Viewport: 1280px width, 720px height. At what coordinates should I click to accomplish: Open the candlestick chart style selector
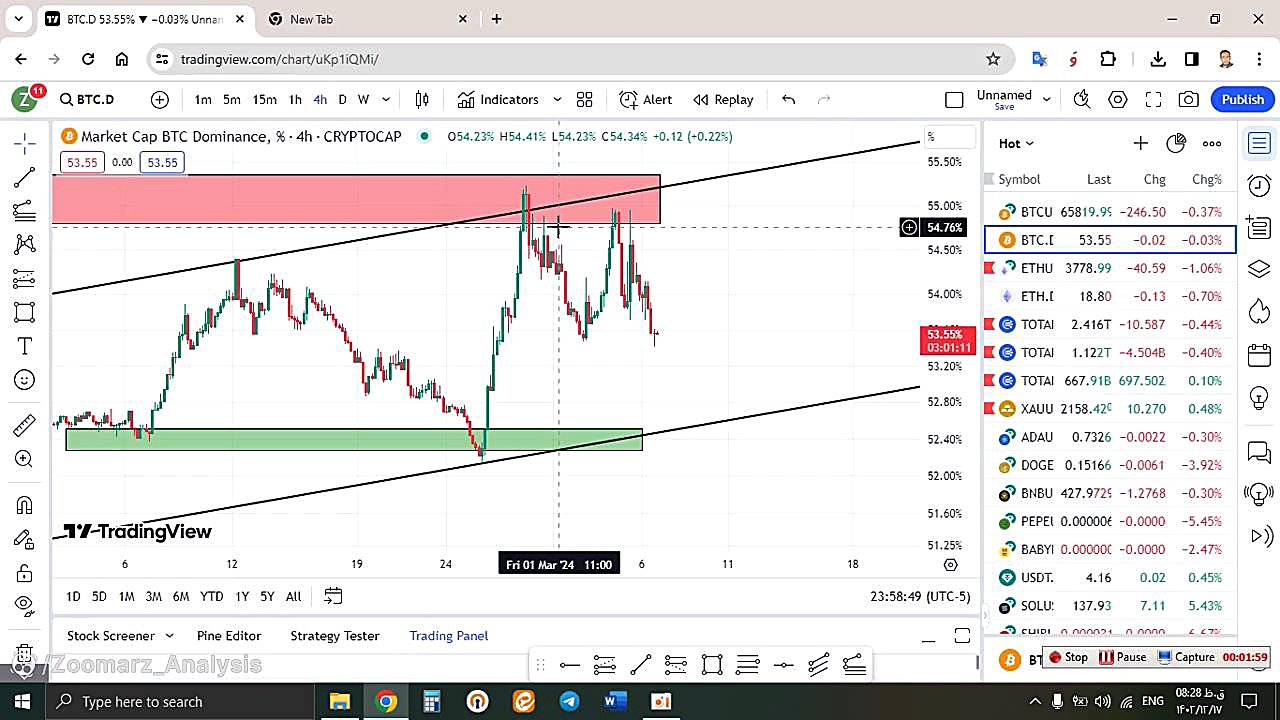(x=422, y=99)
